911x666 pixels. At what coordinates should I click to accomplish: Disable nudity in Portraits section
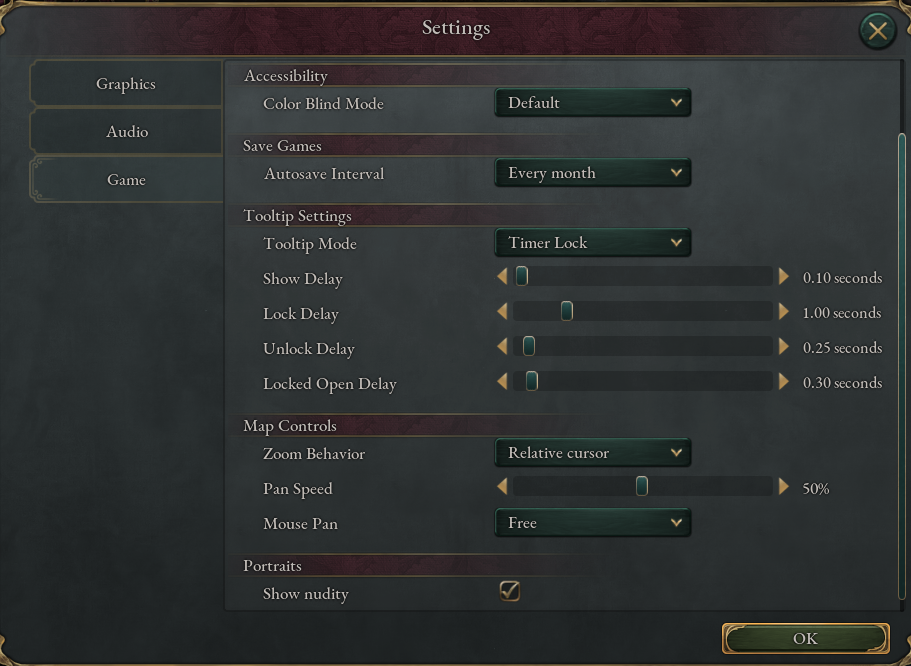[510, 591]
